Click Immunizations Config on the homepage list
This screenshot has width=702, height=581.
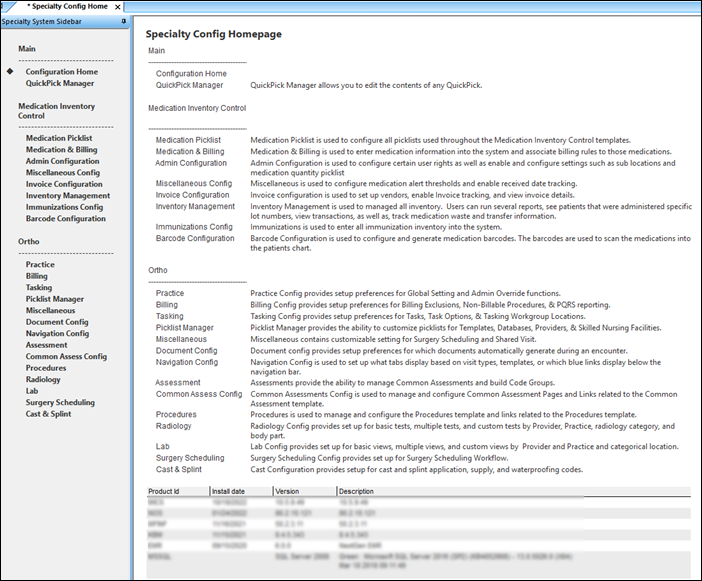click(x=194, y=227)
